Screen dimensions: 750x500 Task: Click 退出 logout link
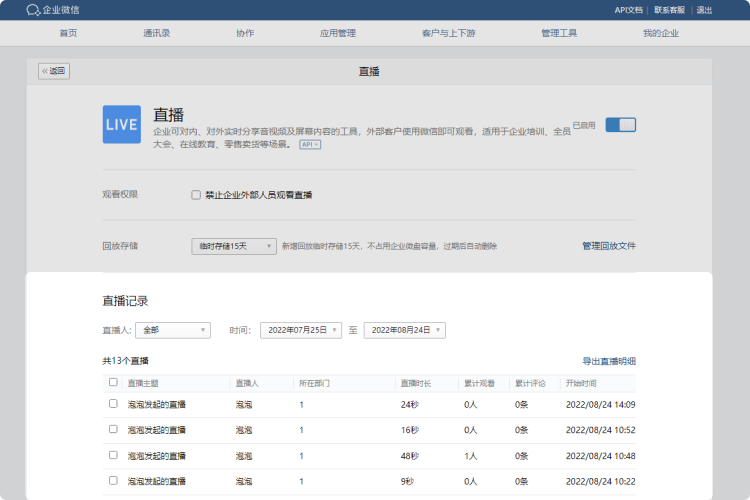[x=704, y=10]
